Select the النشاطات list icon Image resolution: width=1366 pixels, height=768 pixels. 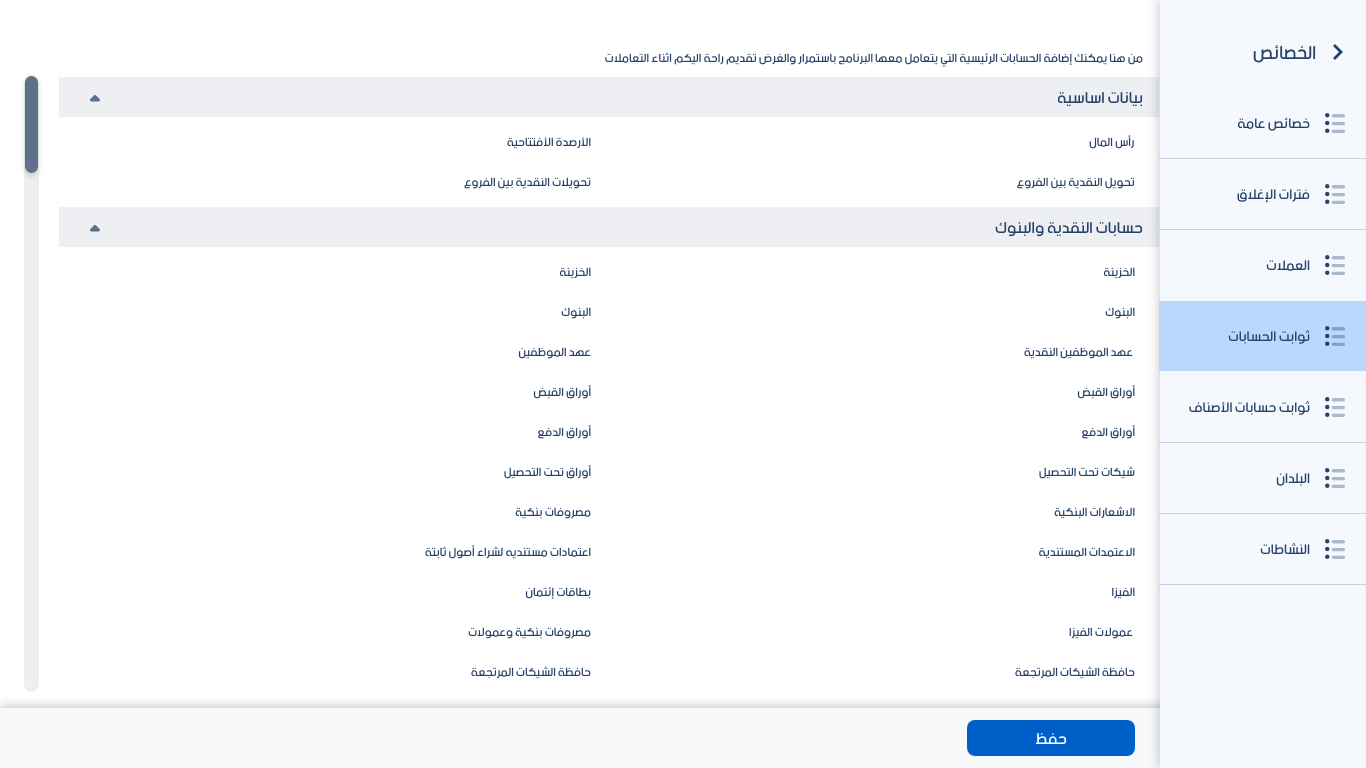pyautogui.click(x=1335, y=549)
